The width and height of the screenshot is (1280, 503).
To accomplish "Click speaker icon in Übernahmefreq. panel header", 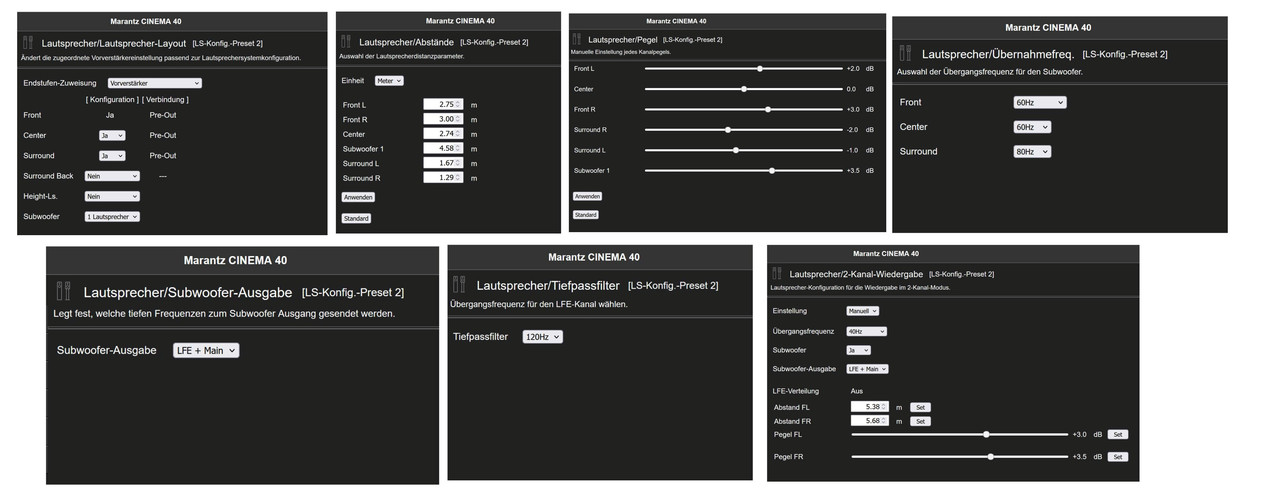I will click(x=905, y=53).
